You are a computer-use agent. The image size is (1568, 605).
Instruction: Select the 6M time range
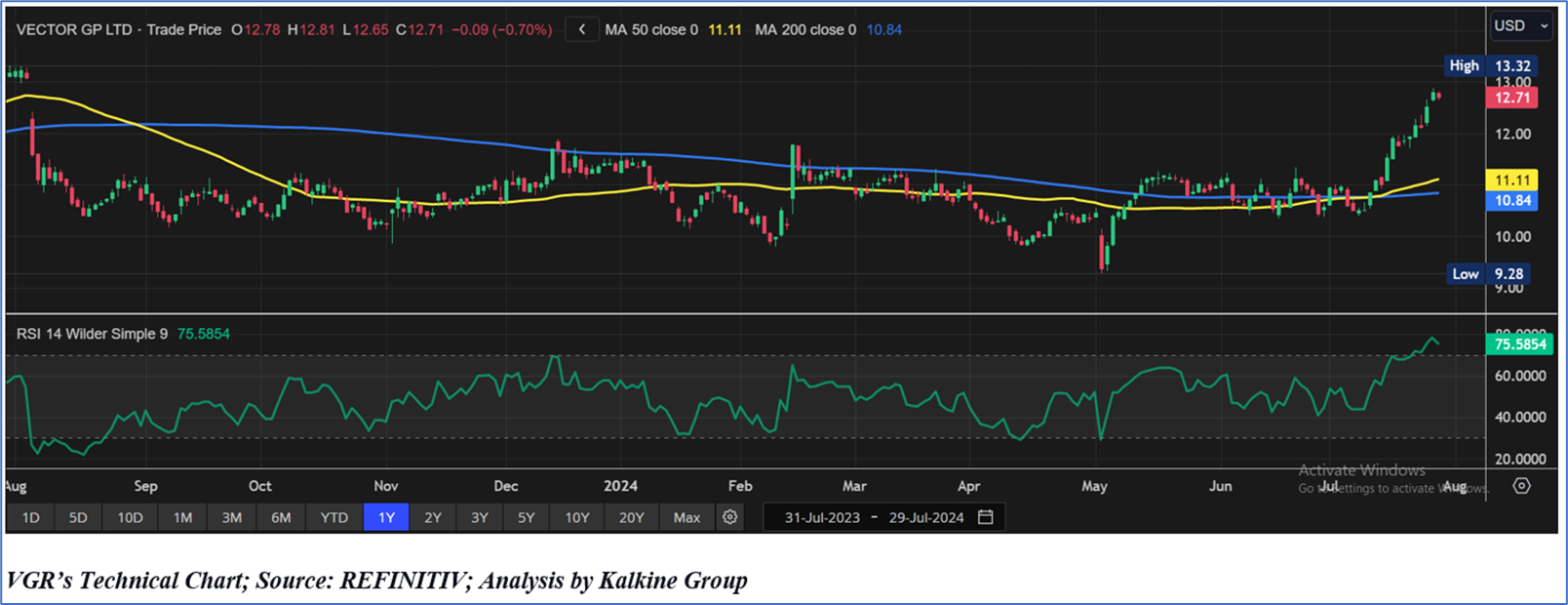(x=281, y=517)
